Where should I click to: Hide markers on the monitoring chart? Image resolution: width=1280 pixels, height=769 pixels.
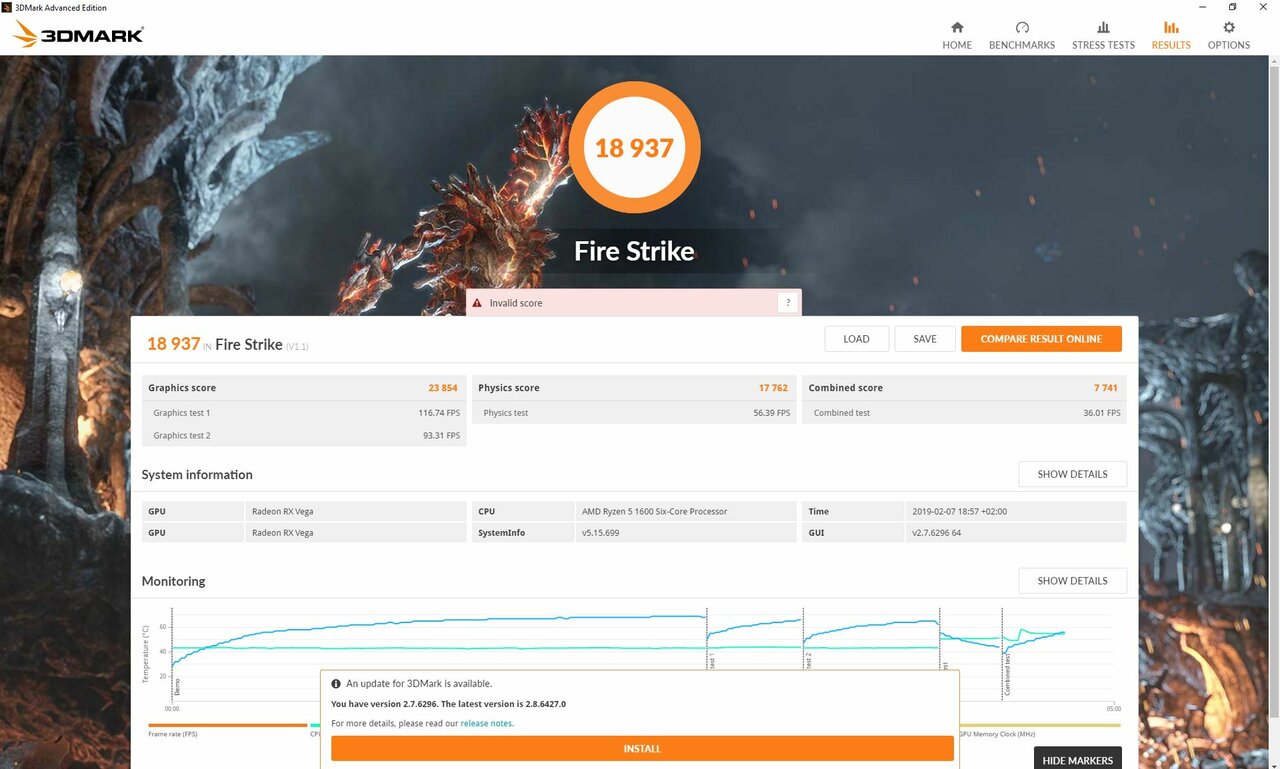[x=1077, y=760]
